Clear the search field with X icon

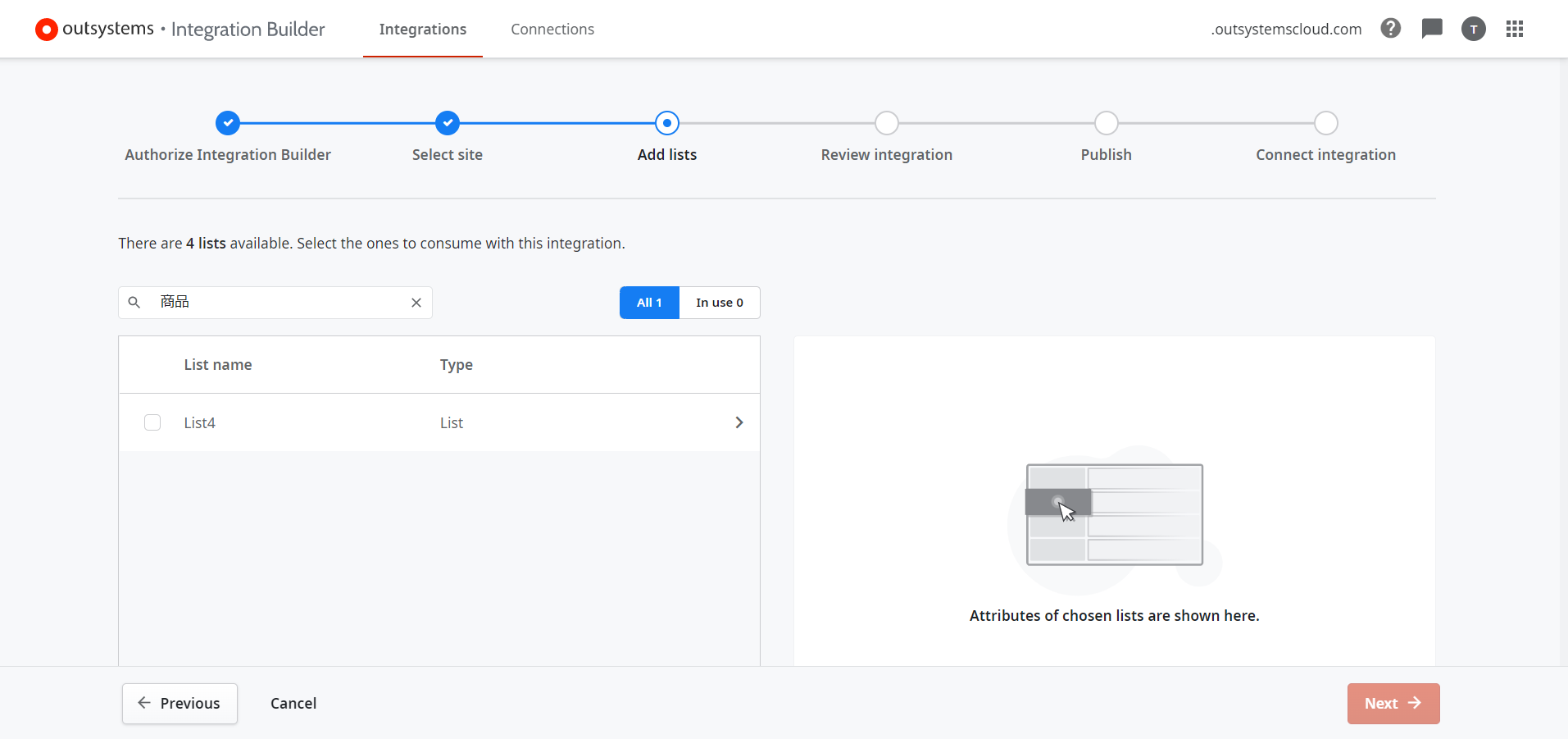(416, 303)
